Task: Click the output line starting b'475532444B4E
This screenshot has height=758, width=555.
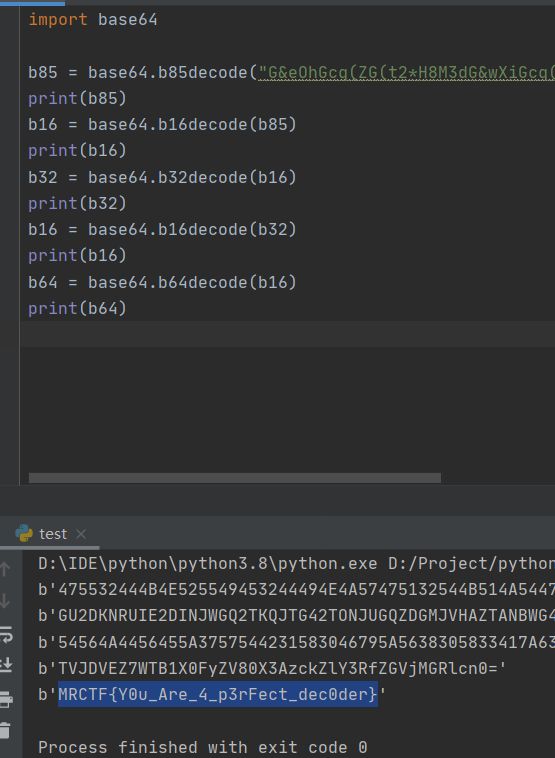Action: (296, 590)
